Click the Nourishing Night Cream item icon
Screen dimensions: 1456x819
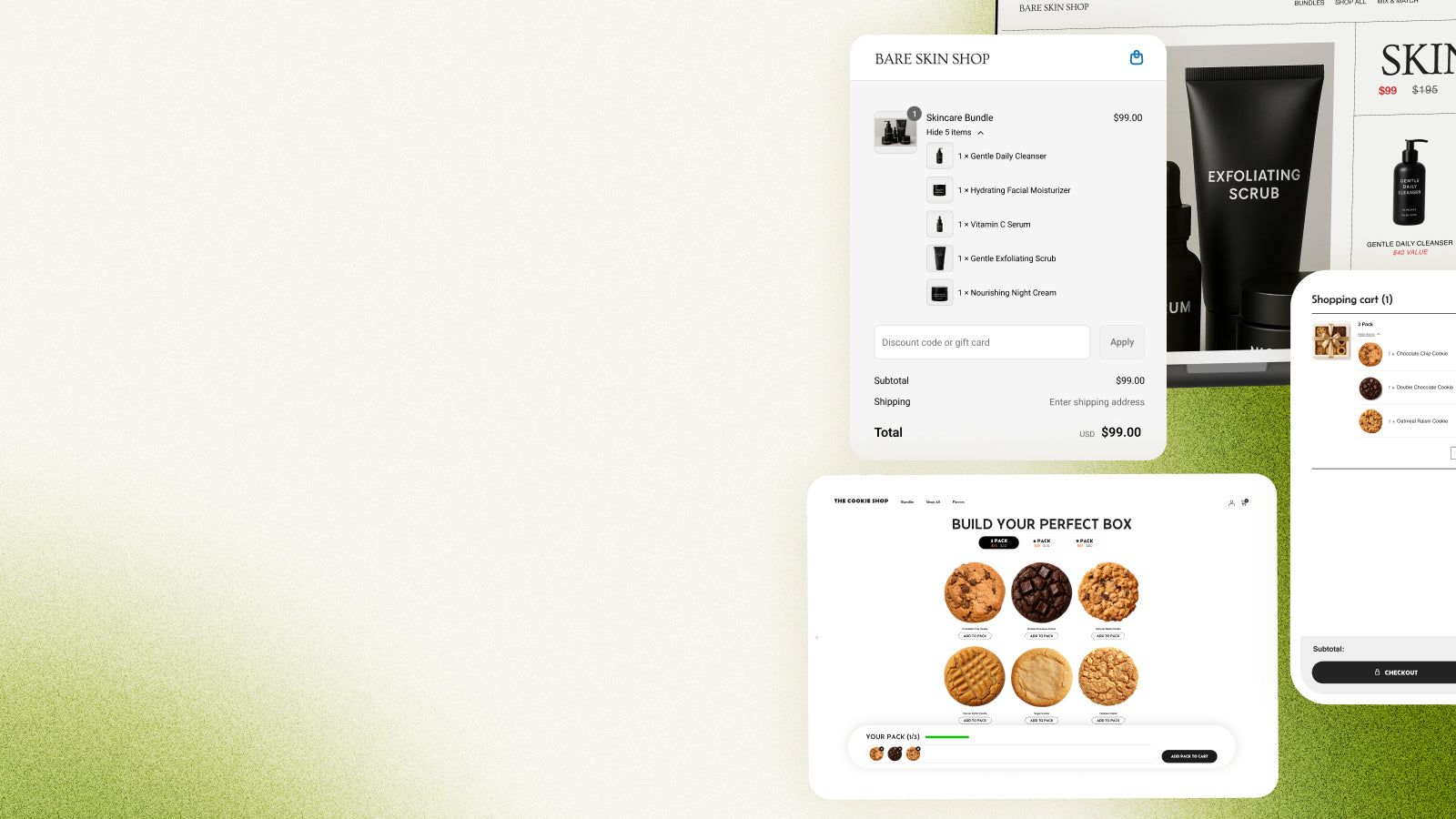[x=940, y=293]
